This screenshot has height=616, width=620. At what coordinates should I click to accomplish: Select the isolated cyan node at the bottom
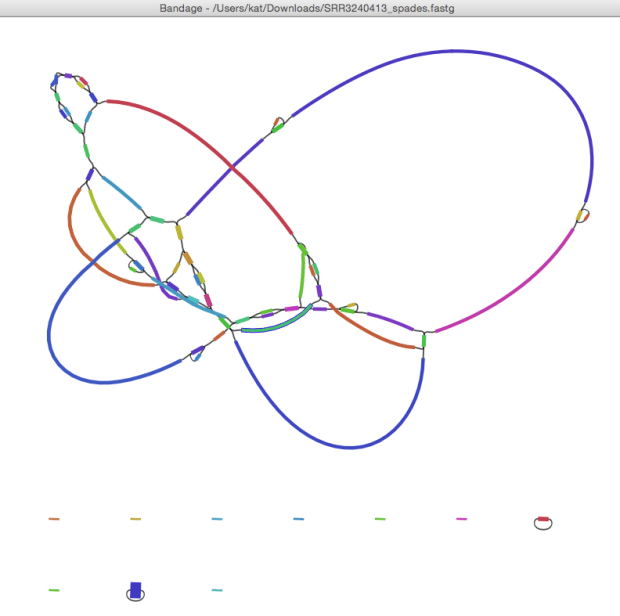tap(217, 590)
